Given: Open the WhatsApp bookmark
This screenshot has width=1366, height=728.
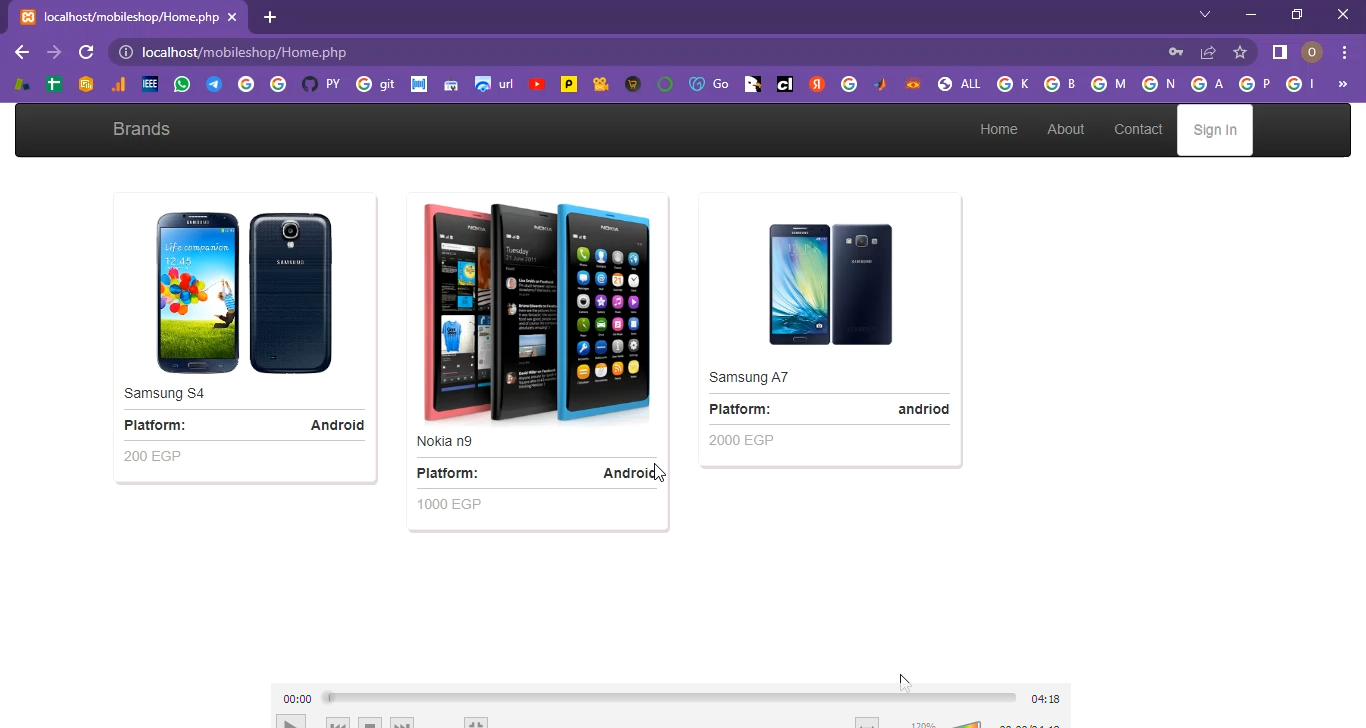Looking at the screenshot, I should click(x=182, y=85).
